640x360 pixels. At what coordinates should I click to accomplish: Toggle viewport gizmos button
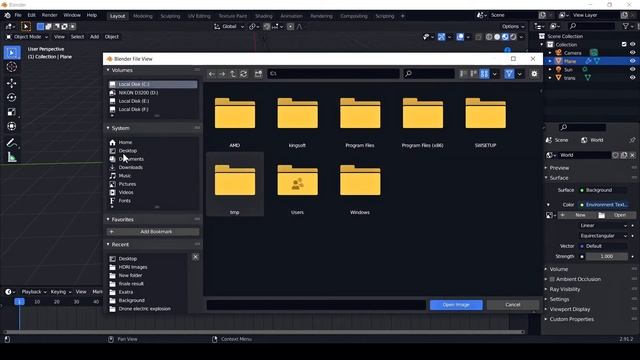click(x=441, y=37)
